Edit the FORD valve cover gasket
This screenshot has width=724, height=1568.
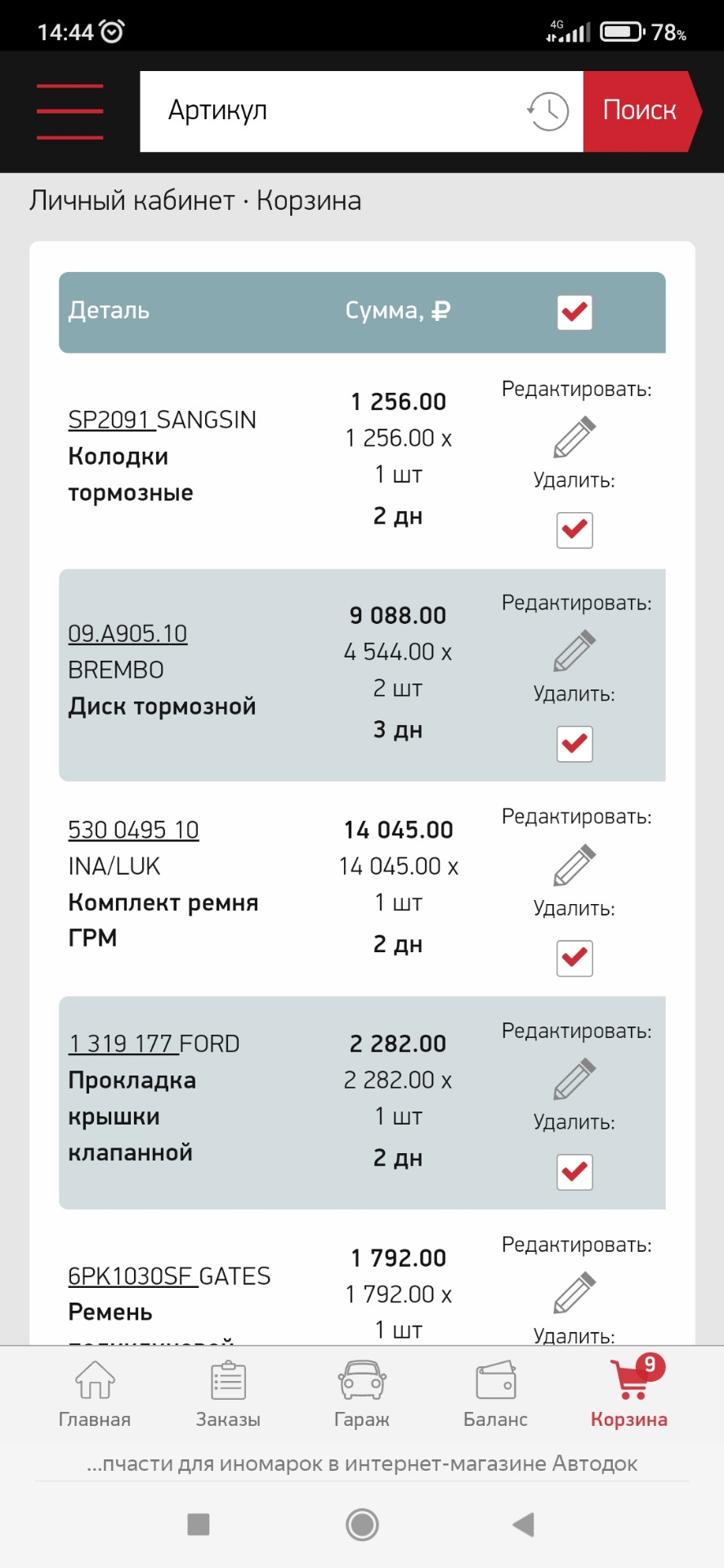pos(574,1079)
